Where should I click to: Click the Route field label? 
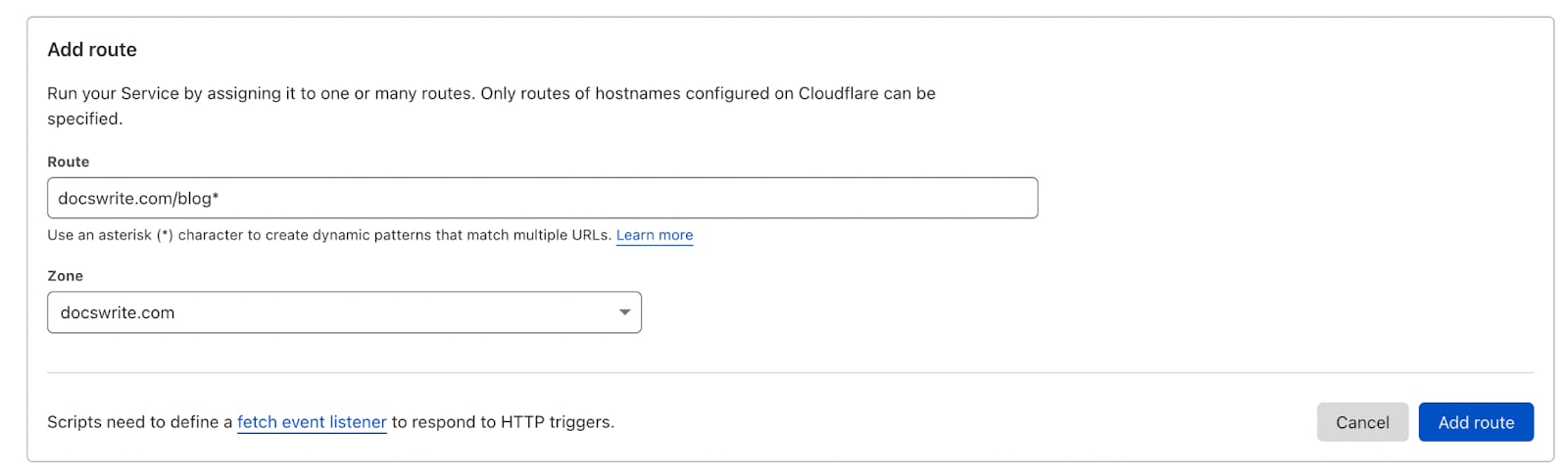[69, 162]
